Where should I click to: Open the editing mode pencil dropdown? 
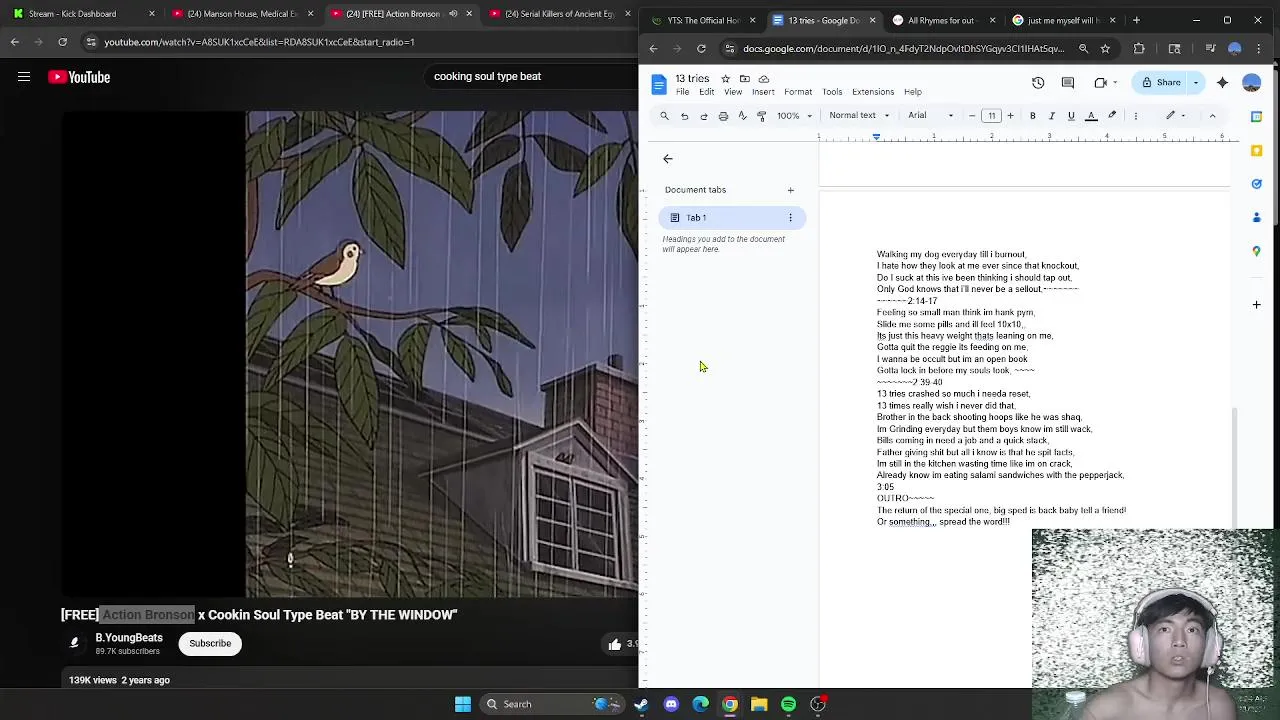(1175, 116)
